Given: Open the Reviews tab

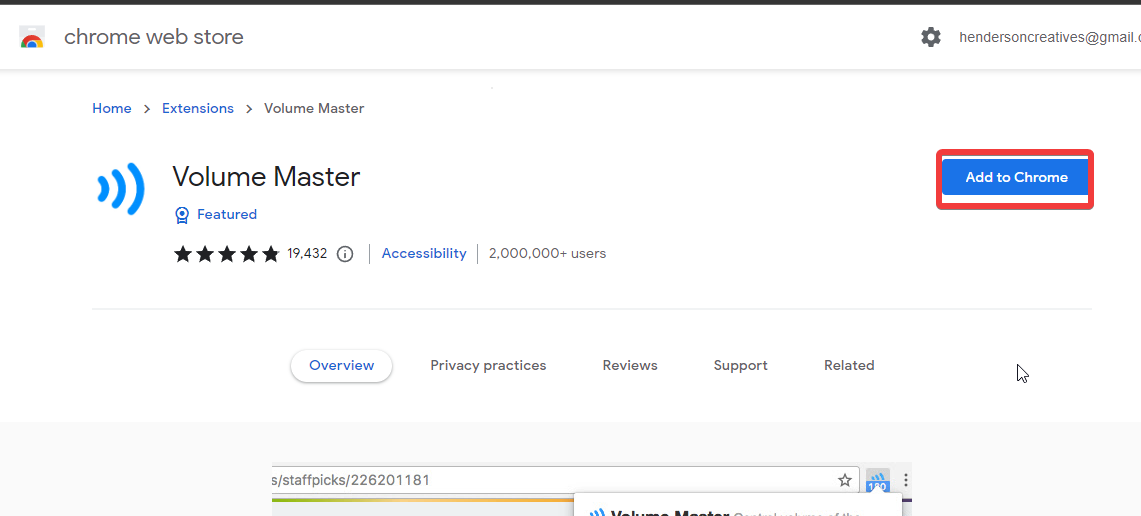Looking at the screenshot, I should [630, 365].
